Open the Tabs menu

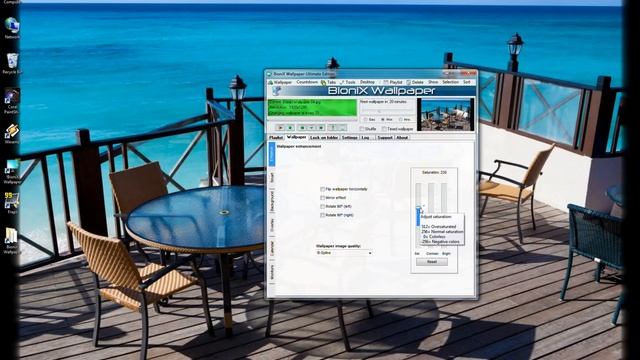(329, 82)
